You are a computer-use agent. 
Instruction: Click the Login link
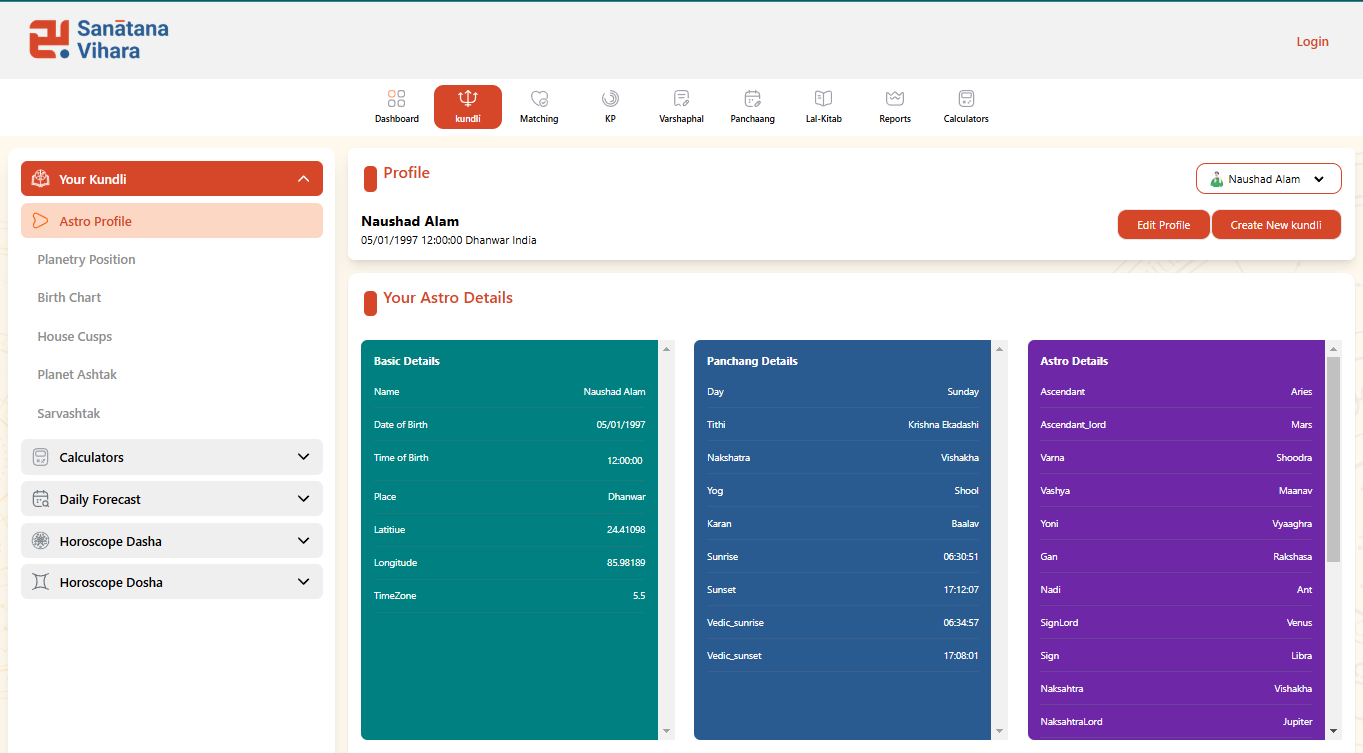[x=1312, y=41]
